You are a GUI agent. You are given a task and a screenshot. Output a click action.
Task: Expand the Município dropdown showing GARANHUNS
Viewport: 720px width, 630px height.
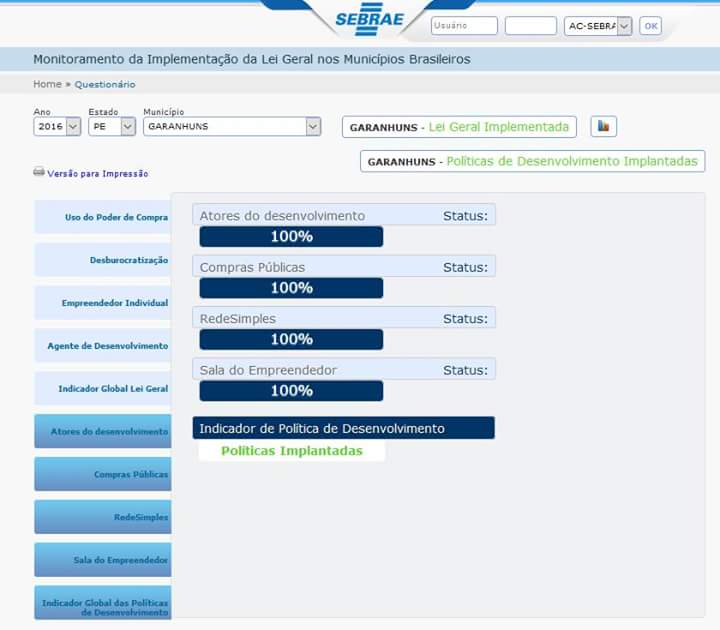[232, 127]
